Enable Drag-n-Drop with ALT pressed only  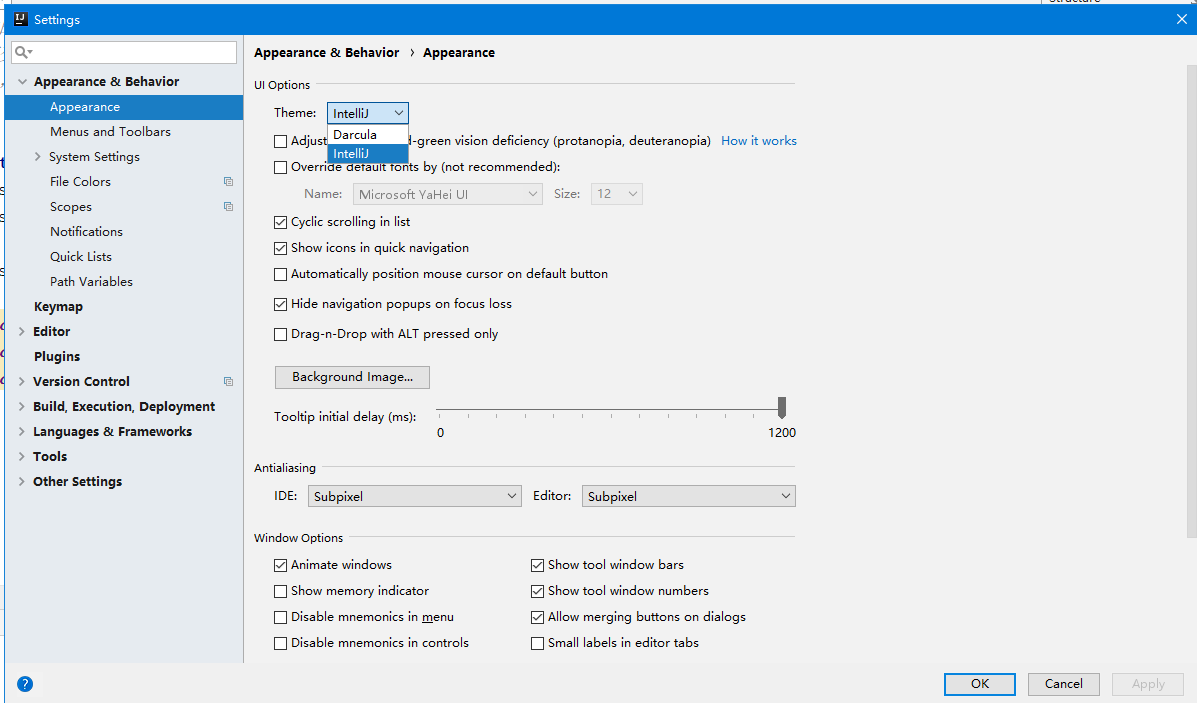pyautogui.click(x=280, y=334)
